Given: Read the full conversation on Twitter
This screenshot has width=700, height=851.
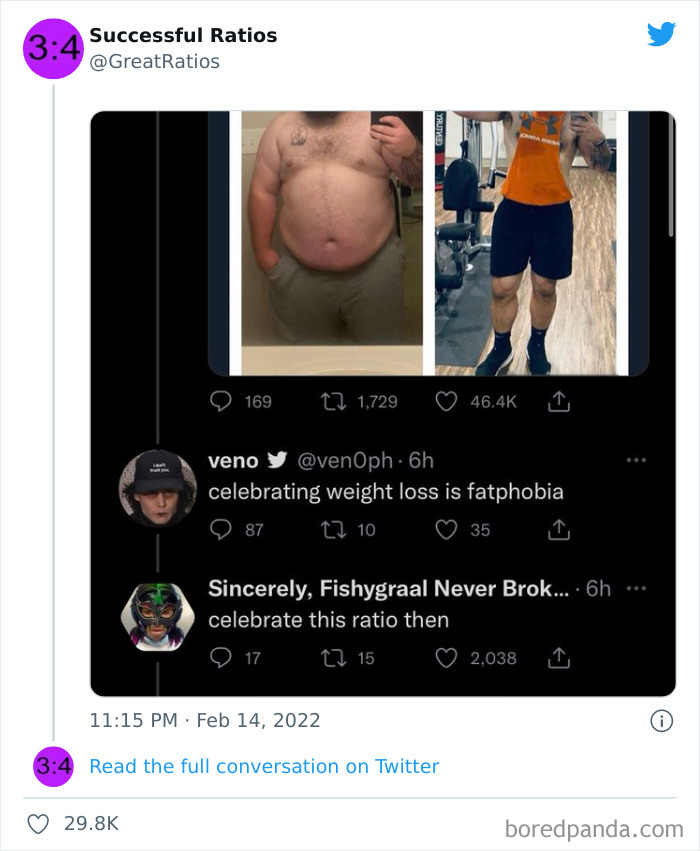Looking at the screenshot, I should [x=264, y=766].
